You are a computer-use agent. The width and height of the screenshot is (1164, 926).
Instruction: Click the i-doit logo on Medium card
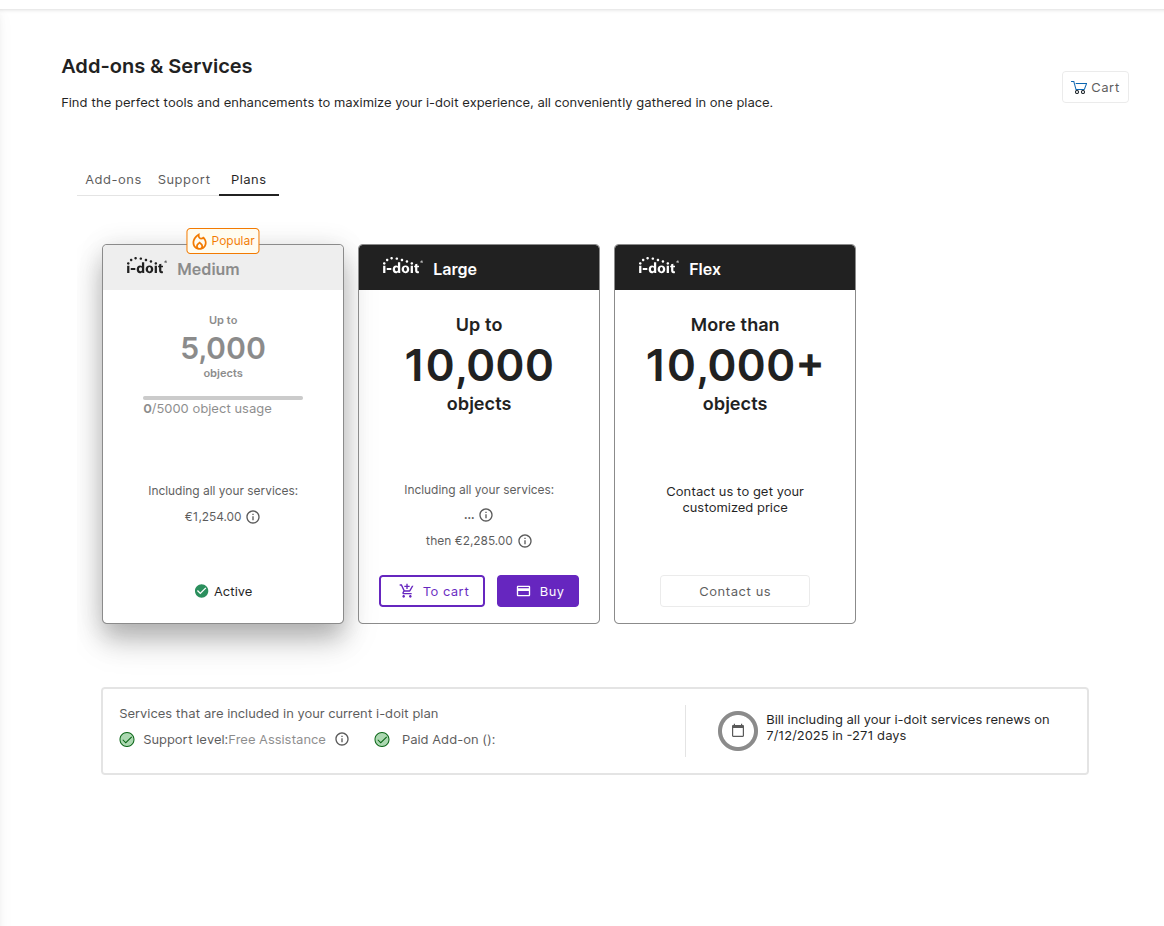click(146, 266)
